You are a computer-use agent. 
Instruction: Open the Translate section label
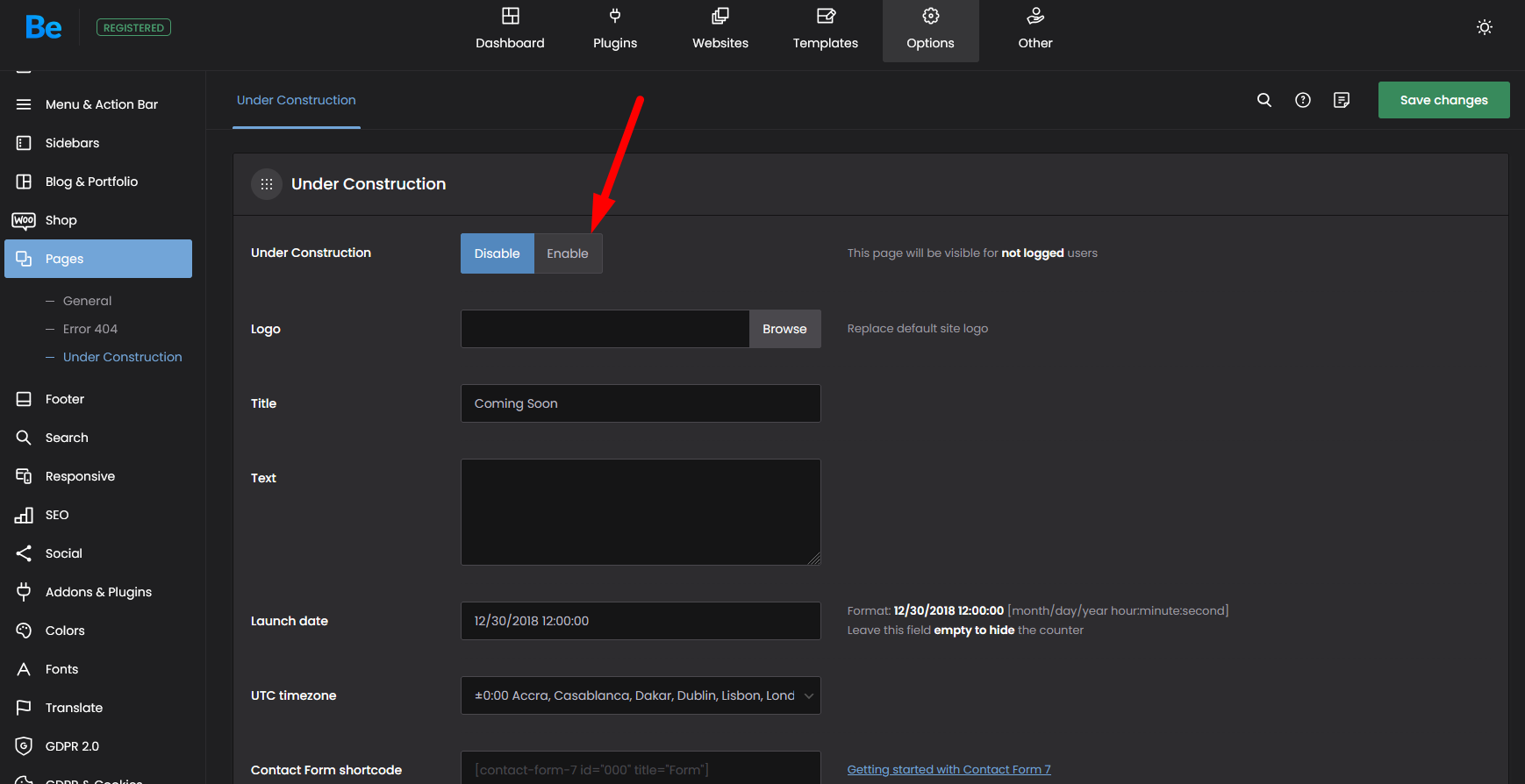(x=74, y=708)
